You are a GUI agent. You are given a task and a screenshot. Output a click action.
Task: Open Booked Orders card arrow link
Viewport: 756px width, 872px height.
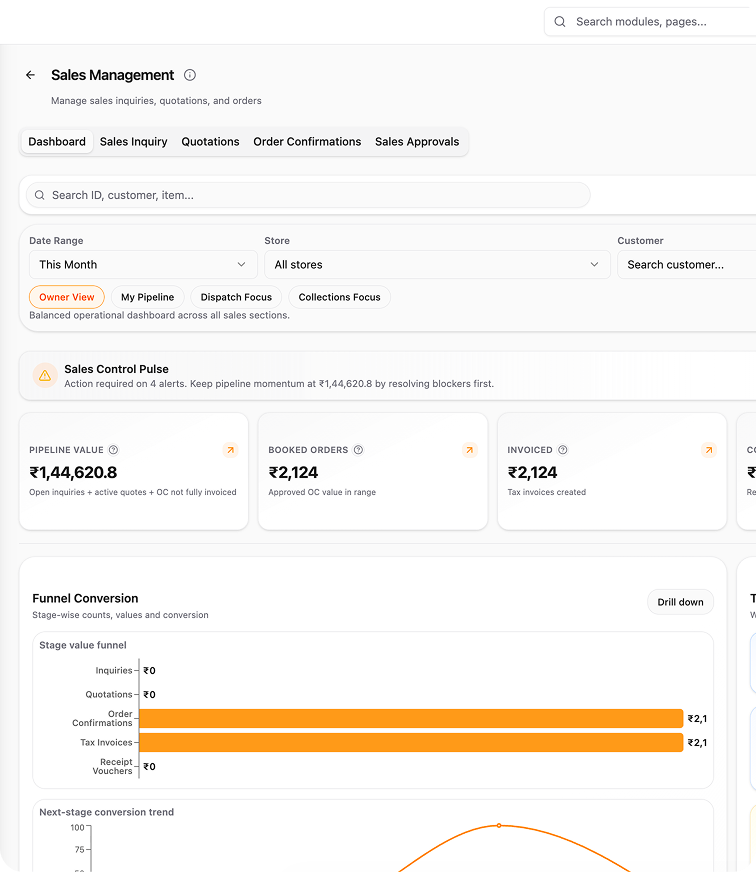point(470,450)
